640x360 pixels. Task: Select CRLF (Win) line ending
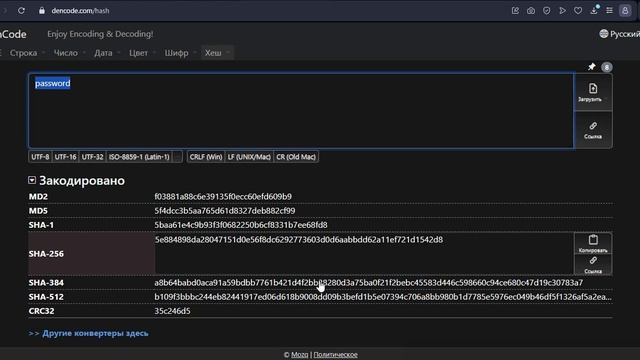click(206, 157)
